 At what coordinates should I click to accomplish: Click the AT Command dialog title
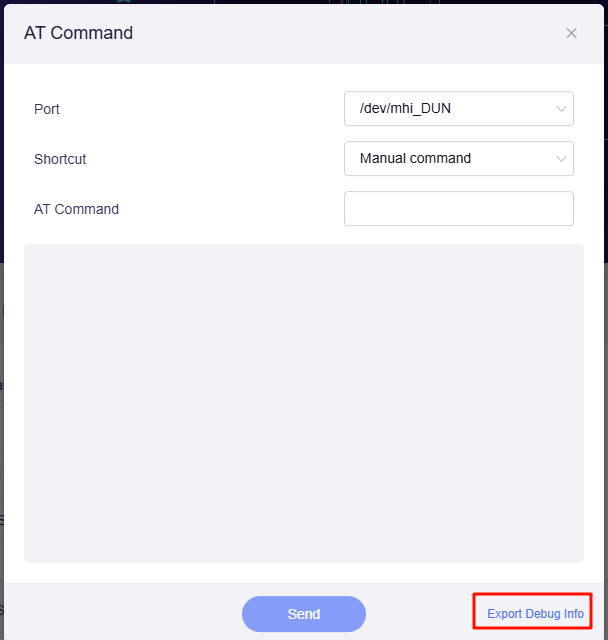coord(78,33)
